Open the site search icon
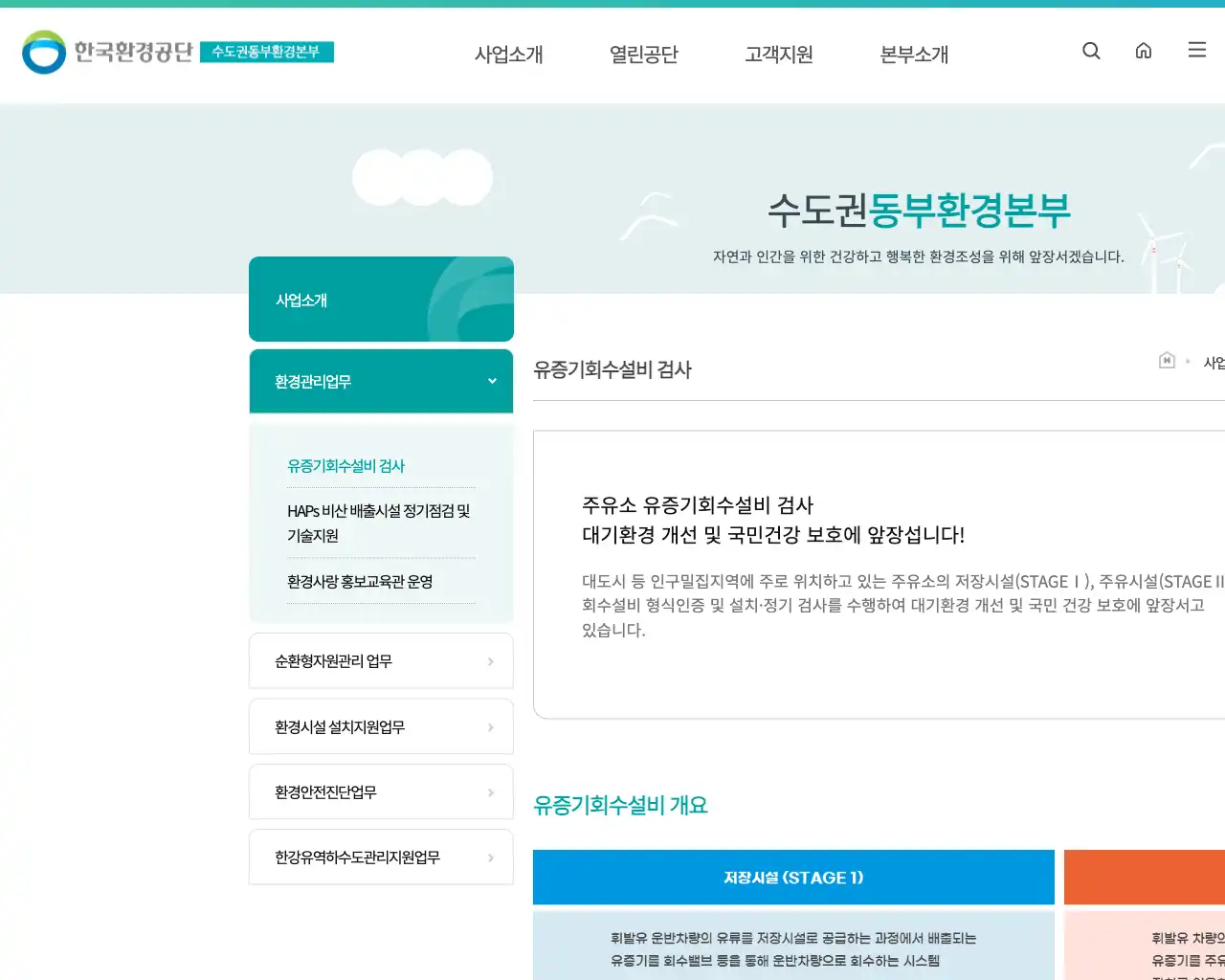Image resolution: width=1225 pixels, height=980 pixels. tap(1091, 51)
